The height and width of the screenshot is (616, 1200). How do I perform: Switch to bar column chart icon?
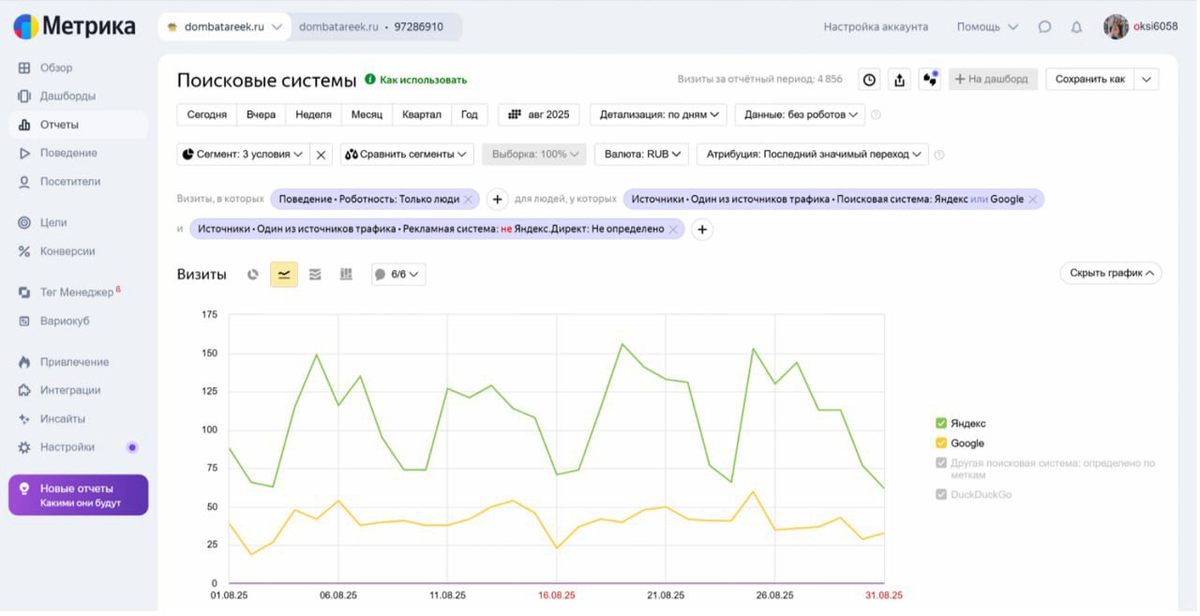346,274
